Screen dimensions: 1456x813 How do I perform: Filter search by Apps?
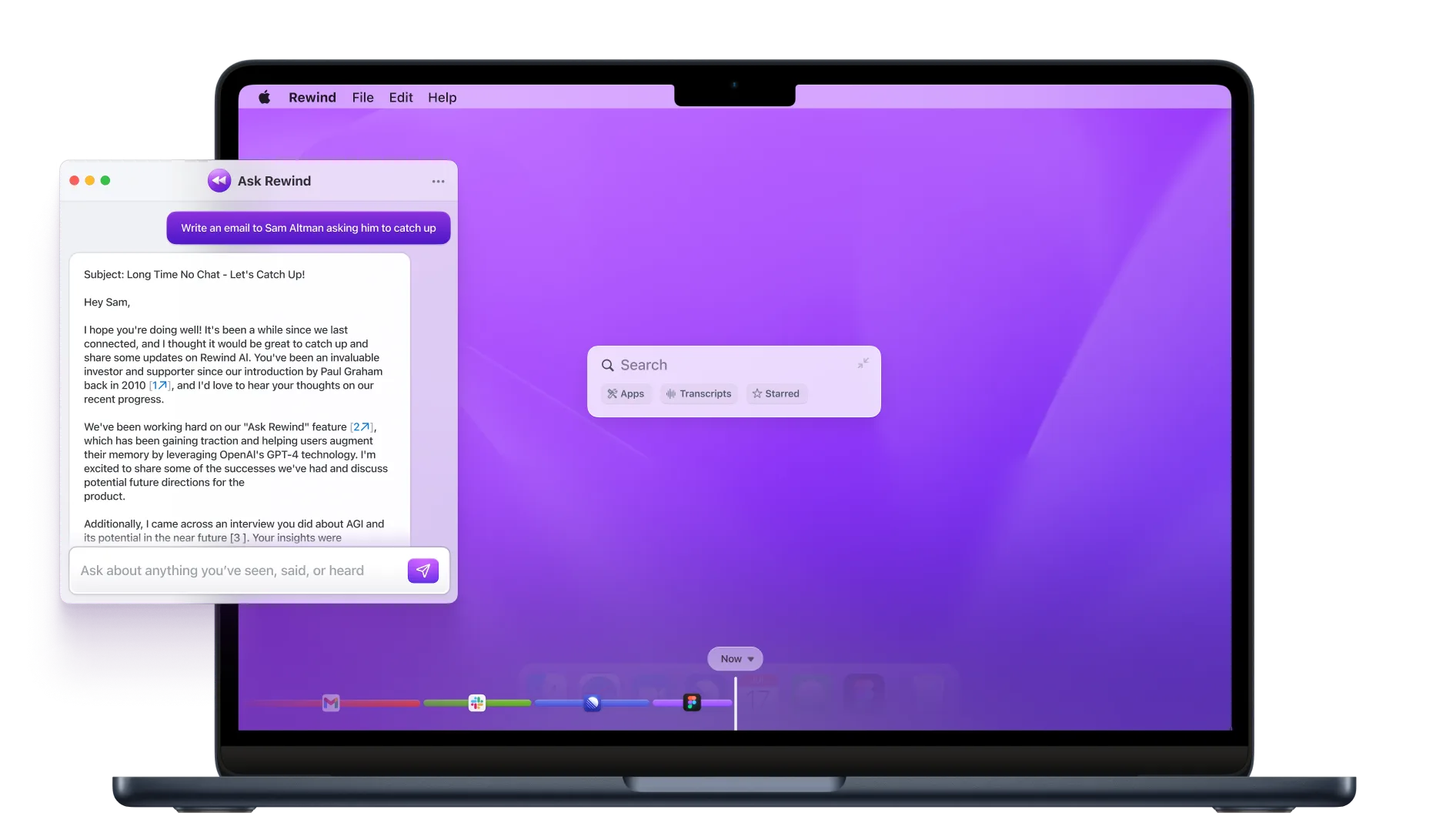[626, 393]
